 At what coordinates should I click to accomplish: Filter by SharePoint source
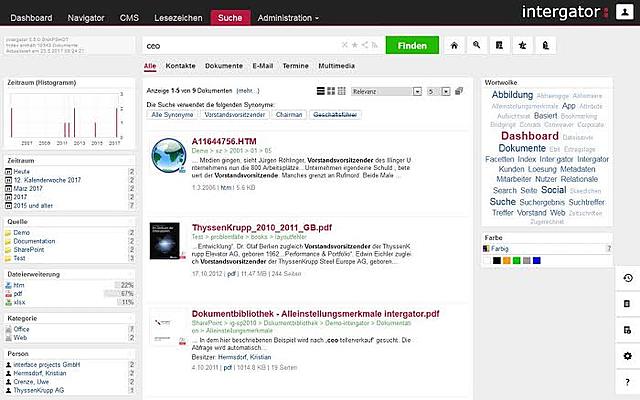tap(29, 250)
